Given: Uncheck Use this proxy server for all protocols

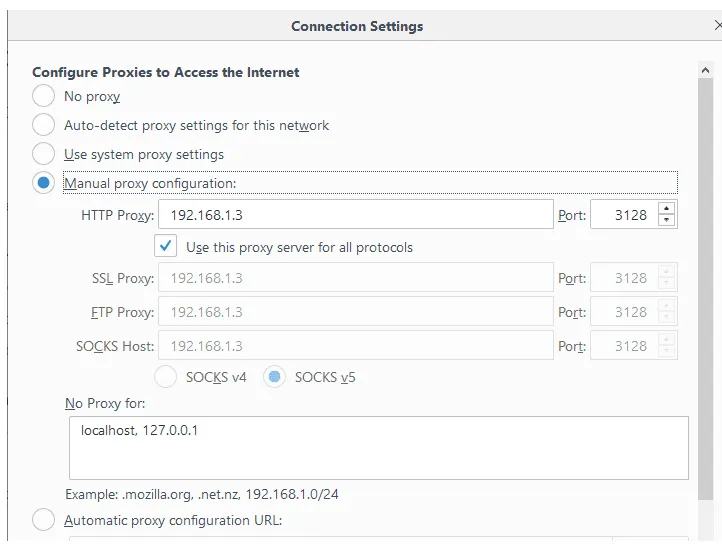Looking at the screenshot, I should [165, 246].
